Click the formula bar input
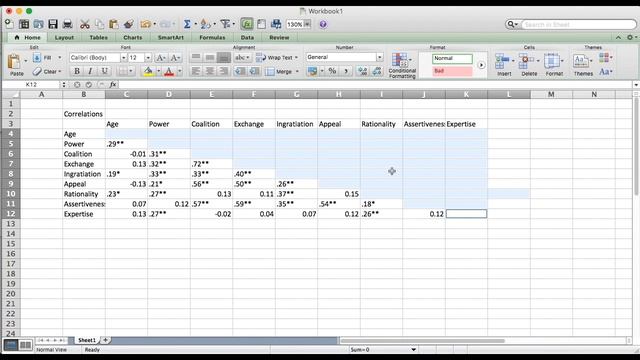640x360 pixels. (x=375, y=84)
